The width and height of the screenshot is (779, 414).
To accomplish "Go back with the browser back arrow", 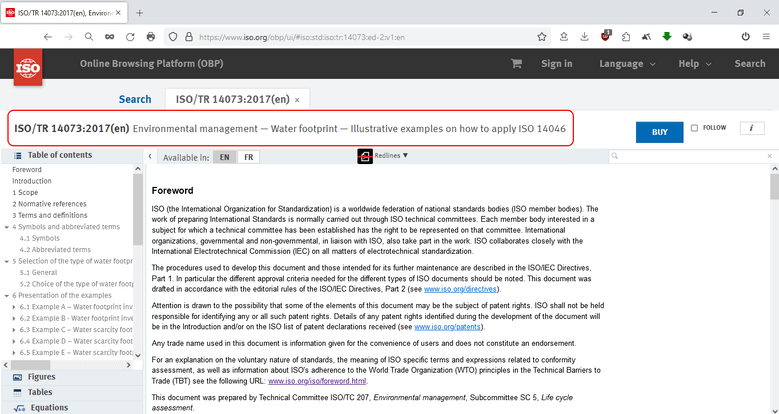I will (x=48, y=37).
